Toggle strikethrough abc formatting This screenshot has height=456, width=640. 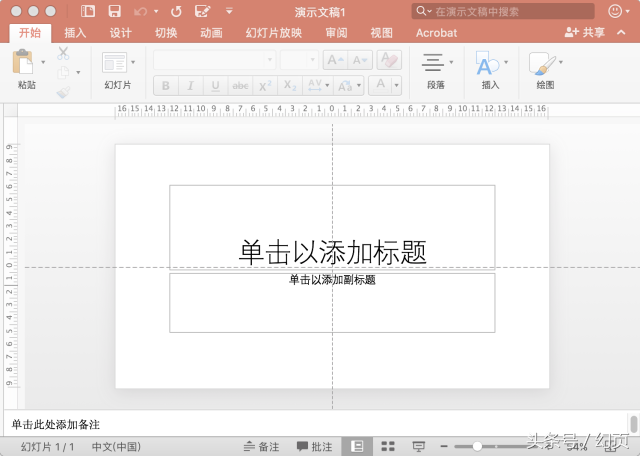(x=240, y=86)
